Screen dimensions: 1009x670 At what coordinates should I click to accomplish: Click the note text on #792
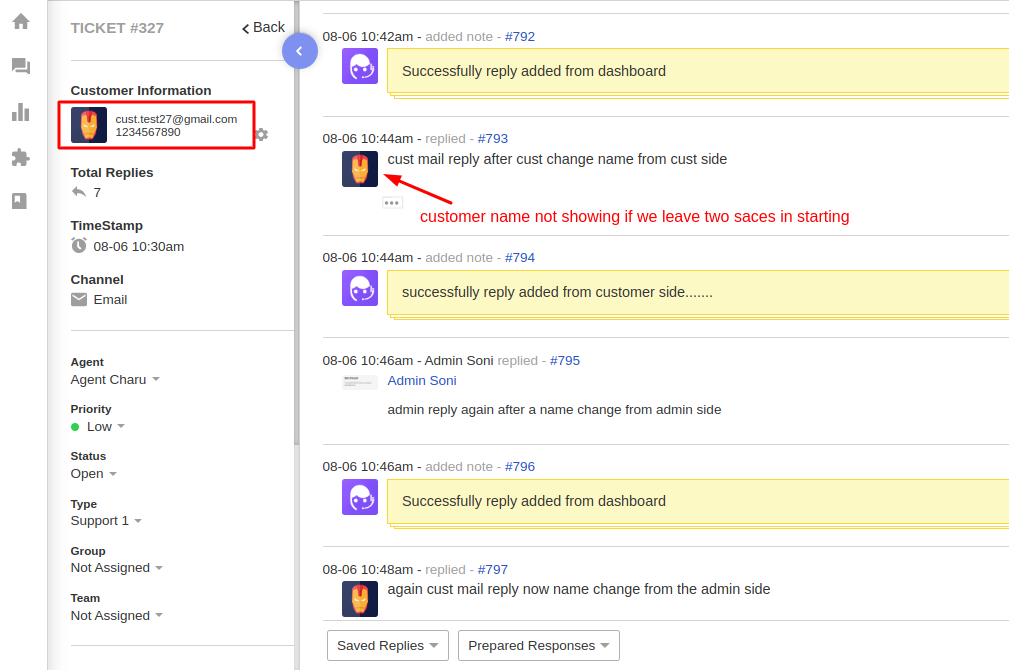(534, 71)
